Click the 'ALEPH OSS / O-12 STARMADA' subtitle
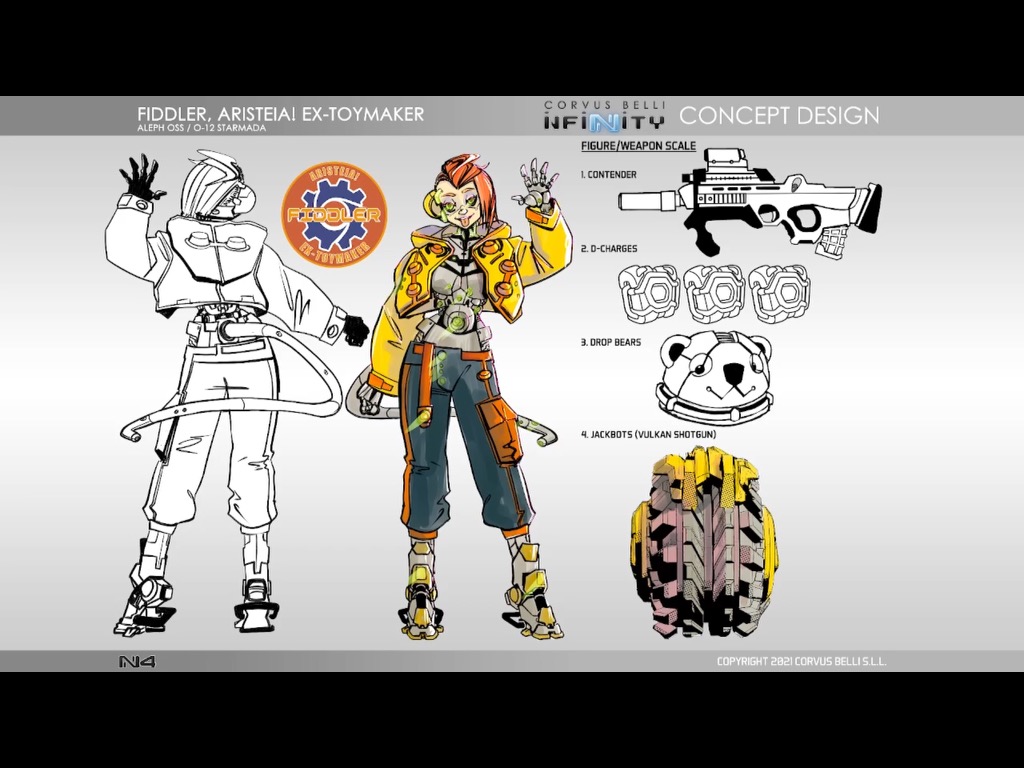Viewport: 1024px width, 768px height. pyautogui.click(x=202, y=128)
